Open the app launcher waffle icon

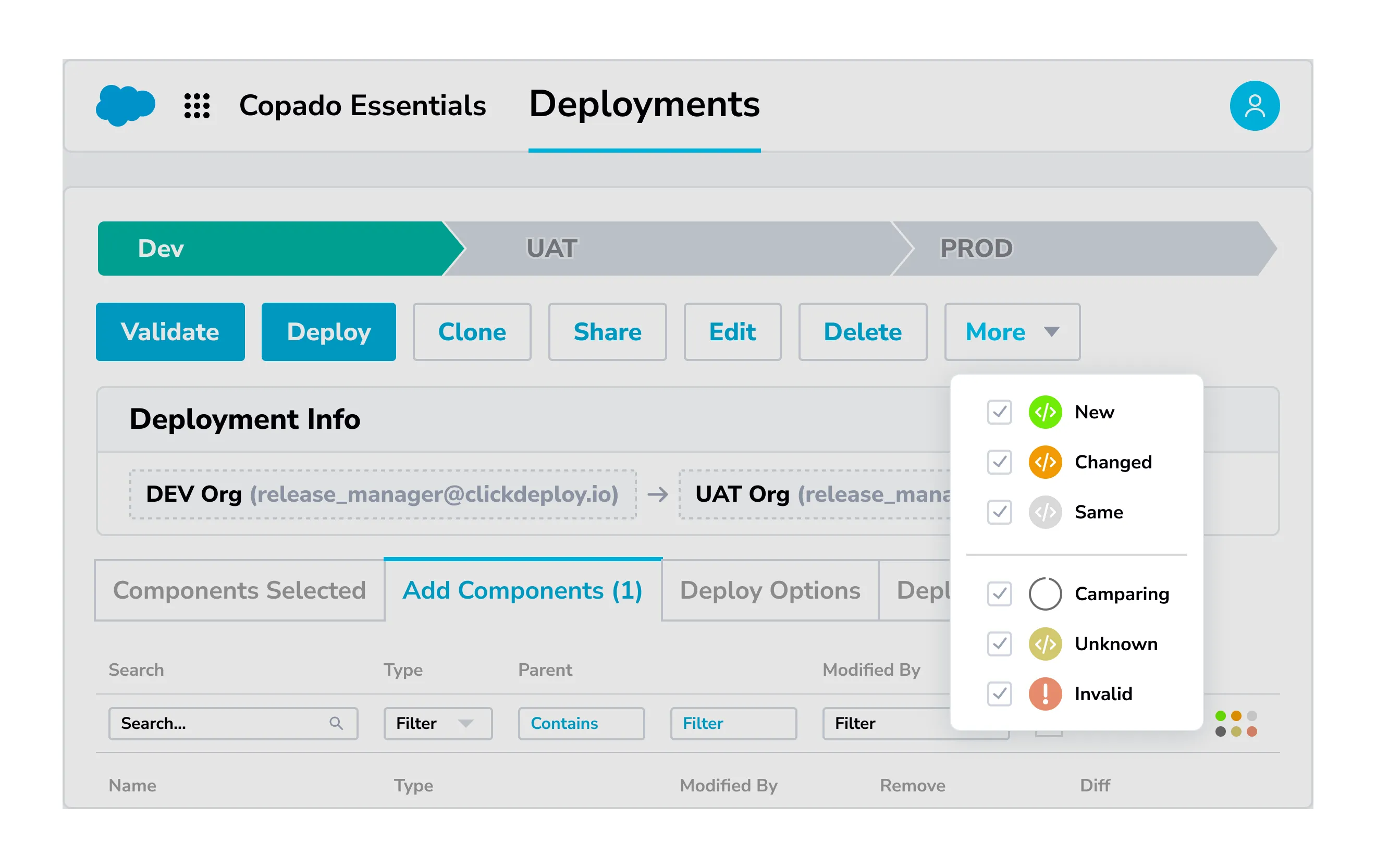point(197,105)
